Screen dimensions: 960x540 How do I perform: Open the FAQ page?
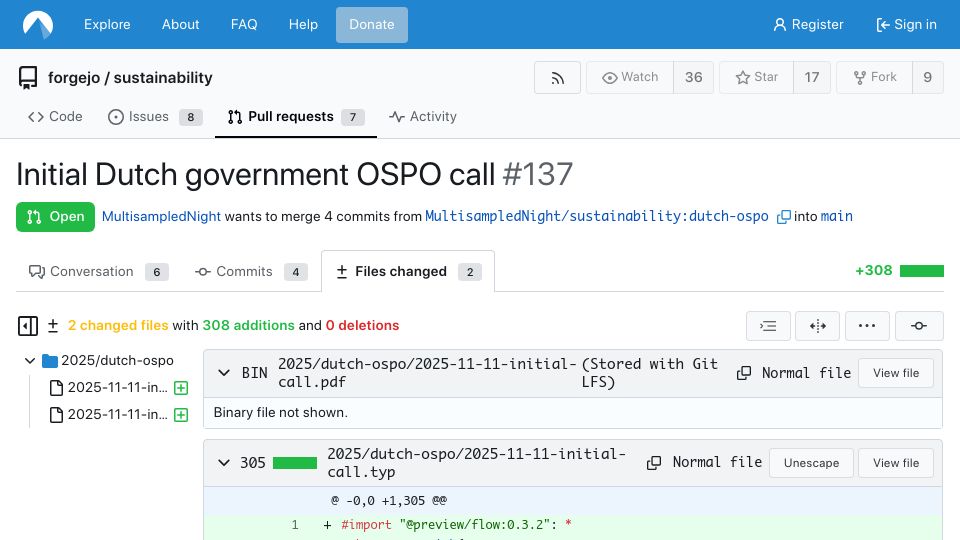pos(244,24)
